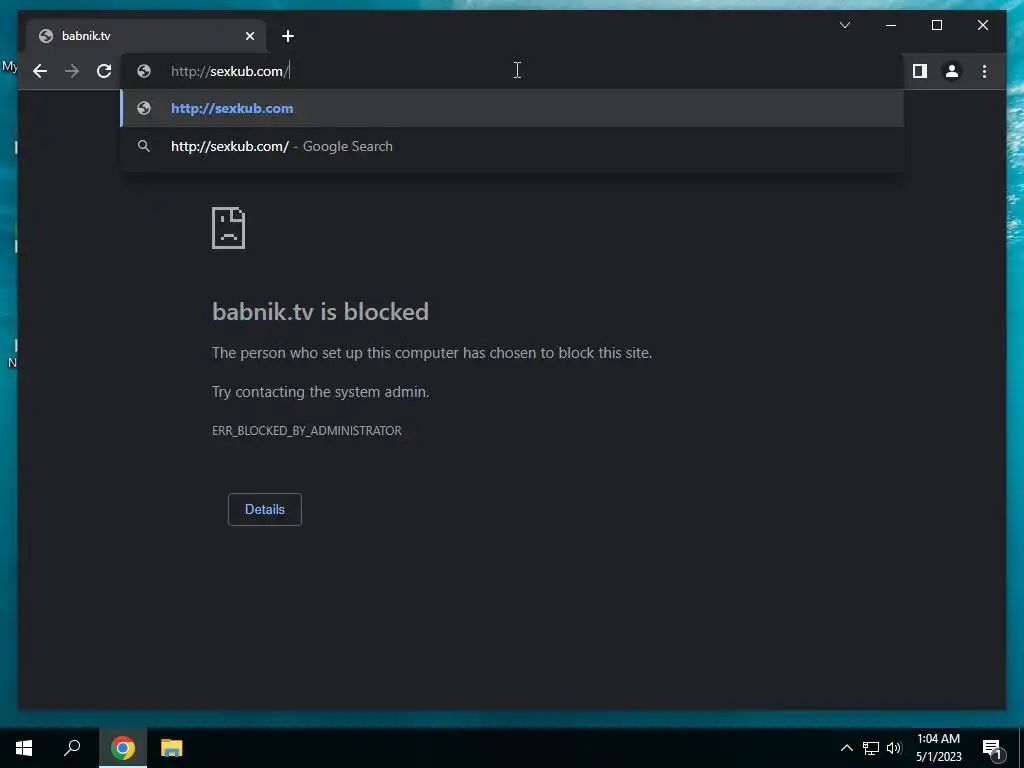Select the babnik.tv tab

point(146,36)
